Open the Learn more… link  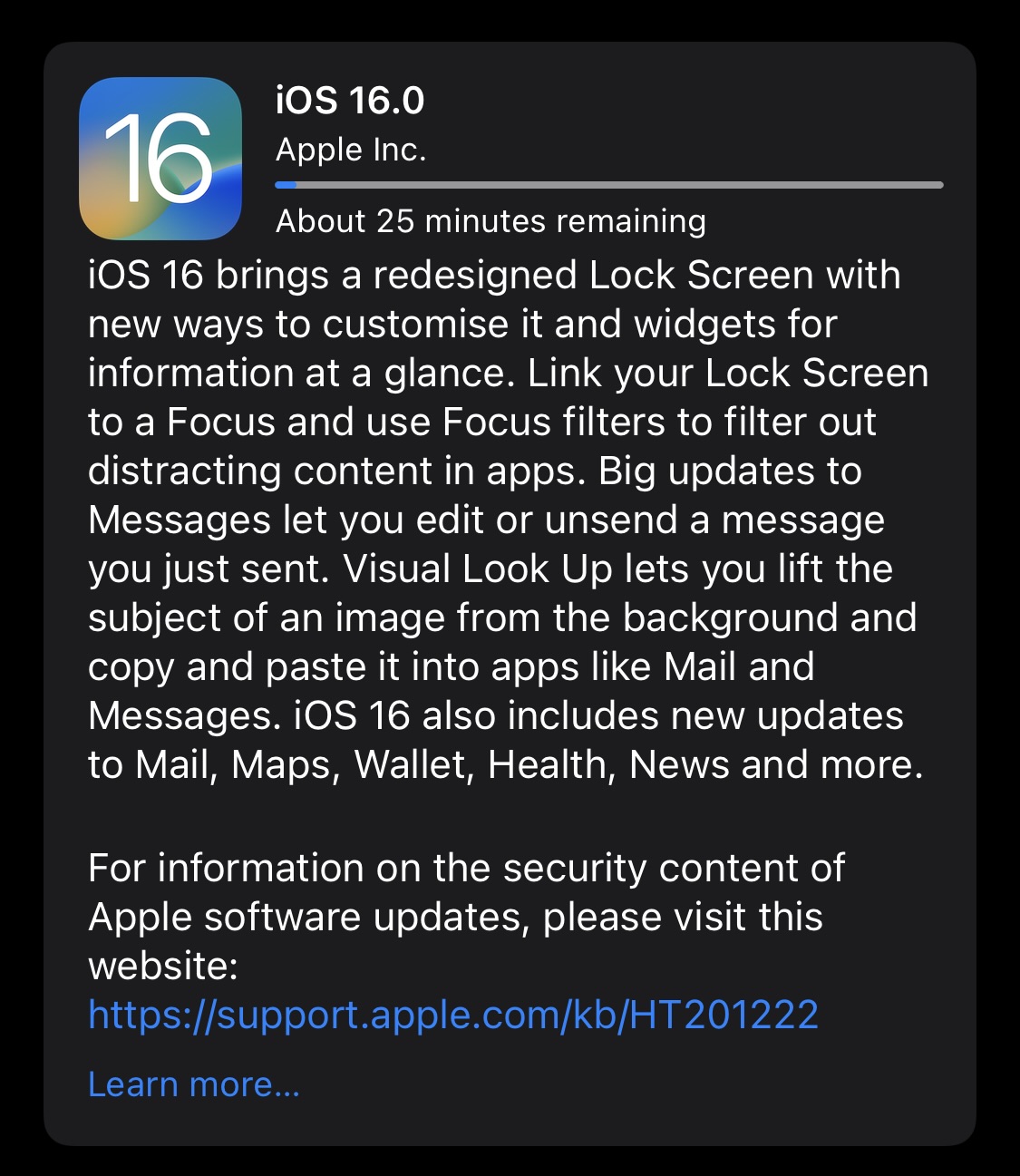(x=194, y=1084)
